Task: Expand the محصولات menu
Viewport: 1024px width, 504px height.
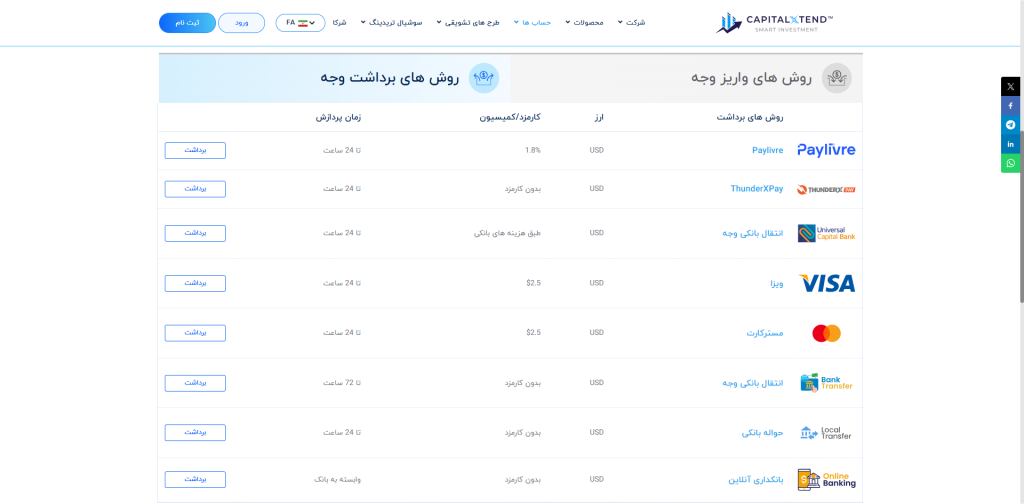Action: coord(584,23)
